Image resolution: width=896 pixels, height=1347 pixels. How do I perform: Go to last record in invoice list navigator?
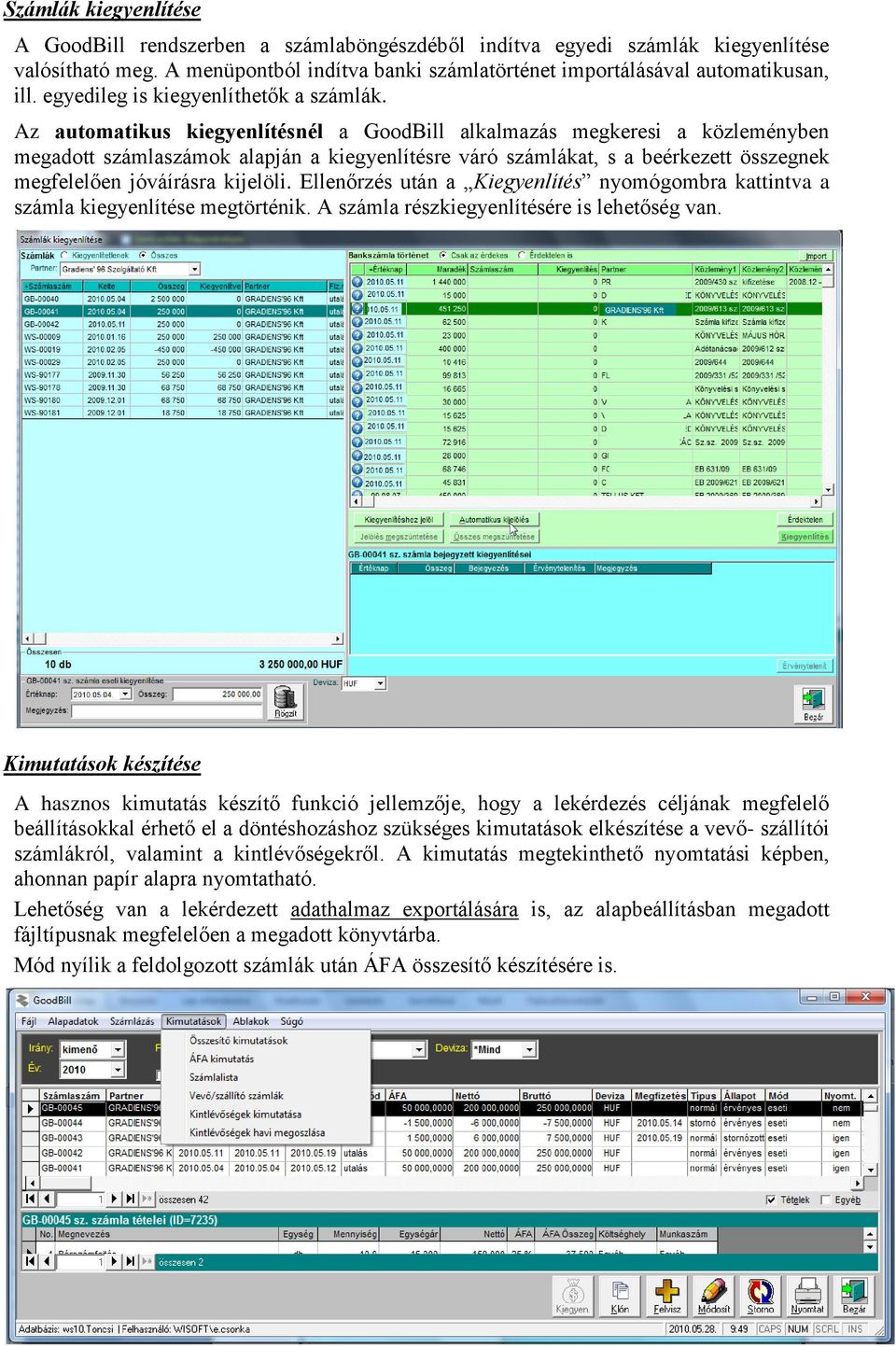tap(130, 1199)
